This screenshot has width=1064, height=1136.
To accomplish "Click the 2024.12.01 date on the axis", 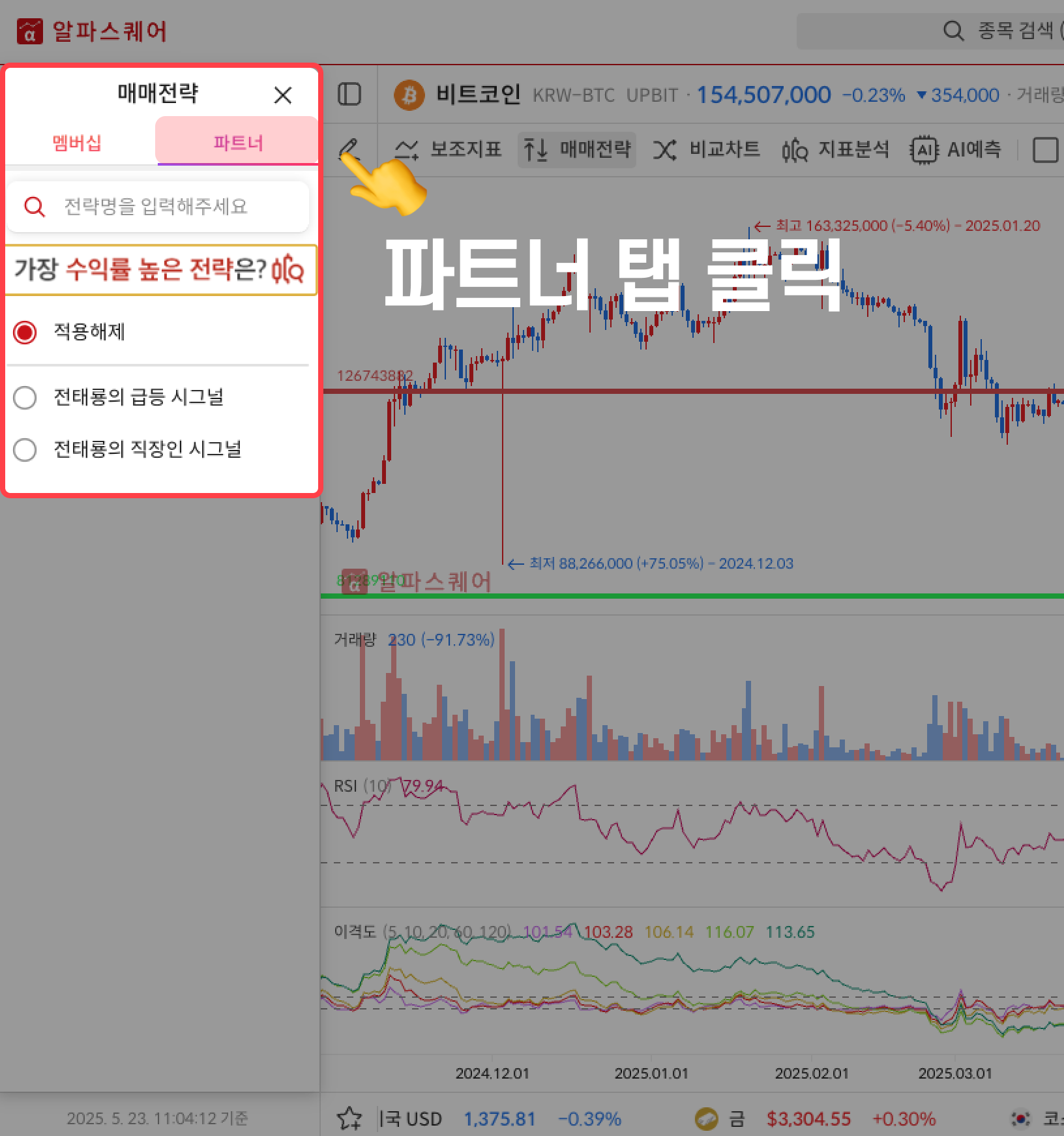I will point(492,1073).
